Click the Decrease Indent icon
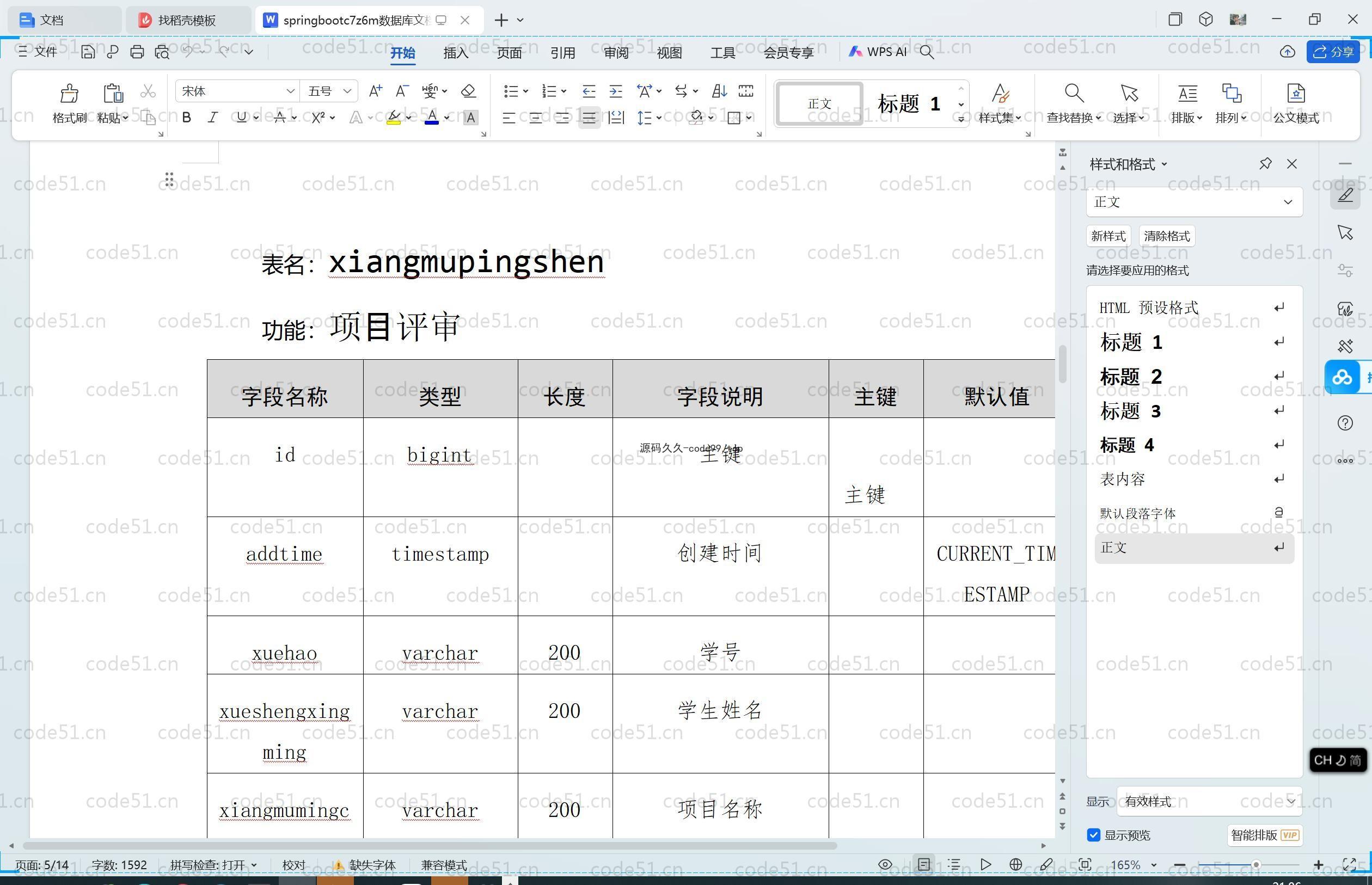This screenshot has height=885, width=1372. [589, 91]
